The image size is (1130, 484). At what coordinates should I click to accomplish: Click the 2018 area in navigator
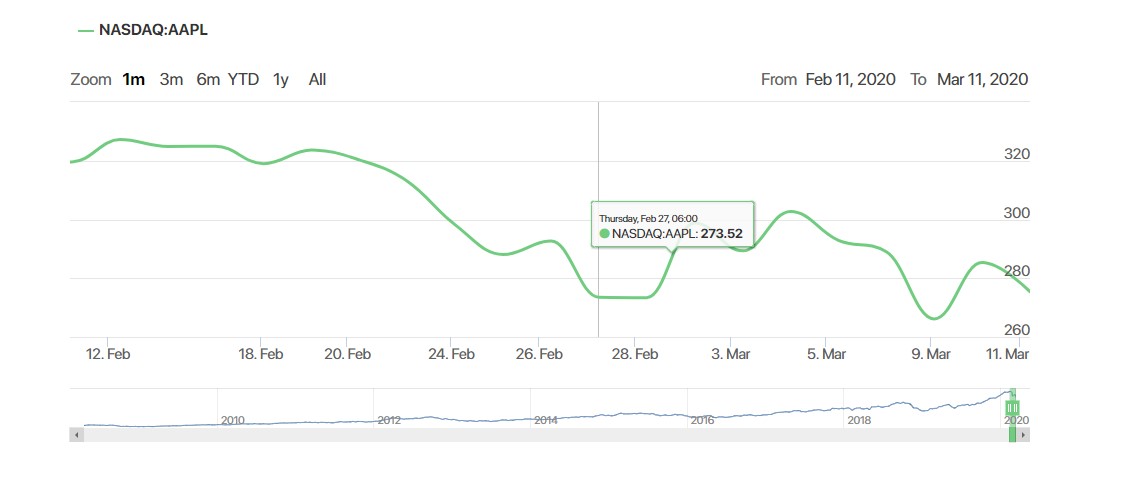pyautogui.click(x=858, y=419)
